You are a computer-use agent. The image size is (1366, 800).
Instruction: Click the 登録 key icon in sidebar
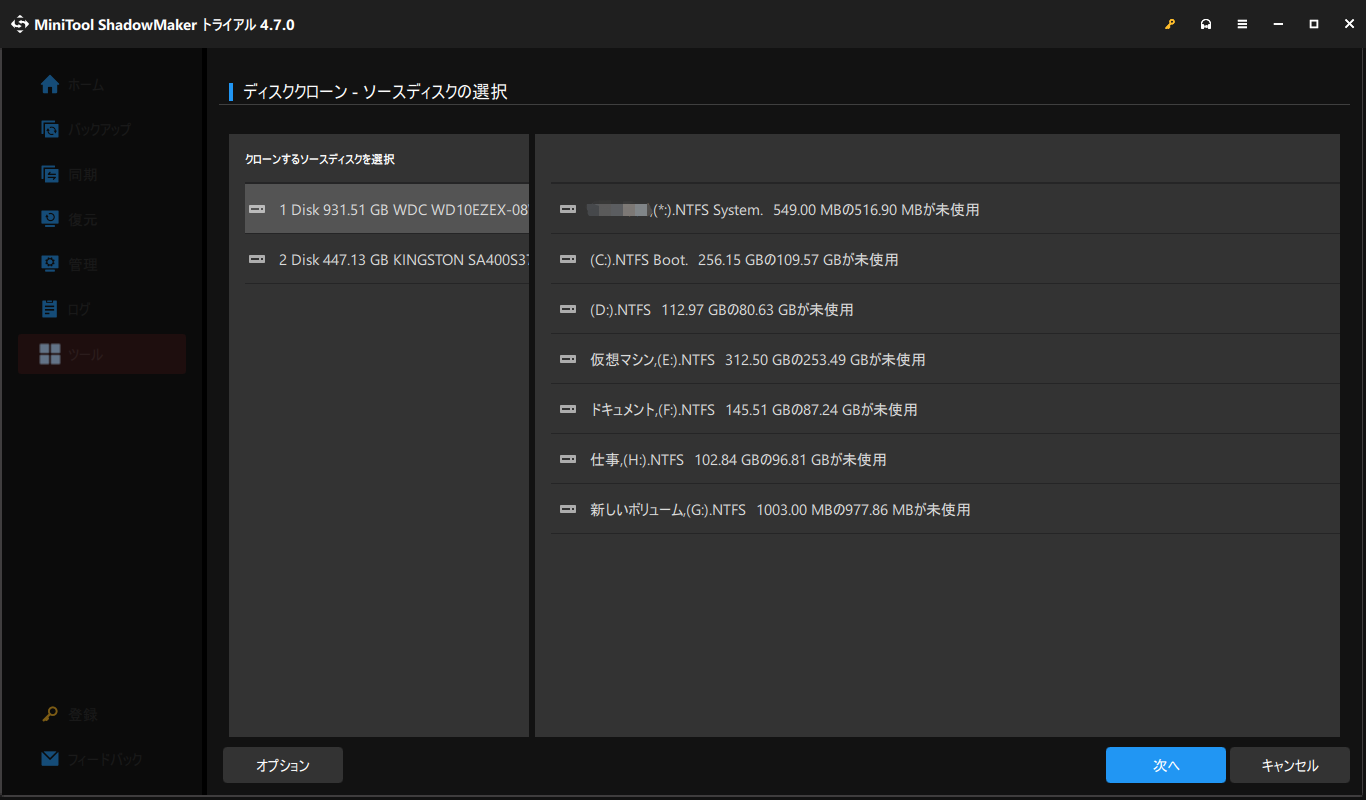pyautogui.click(x=50, y=714)
